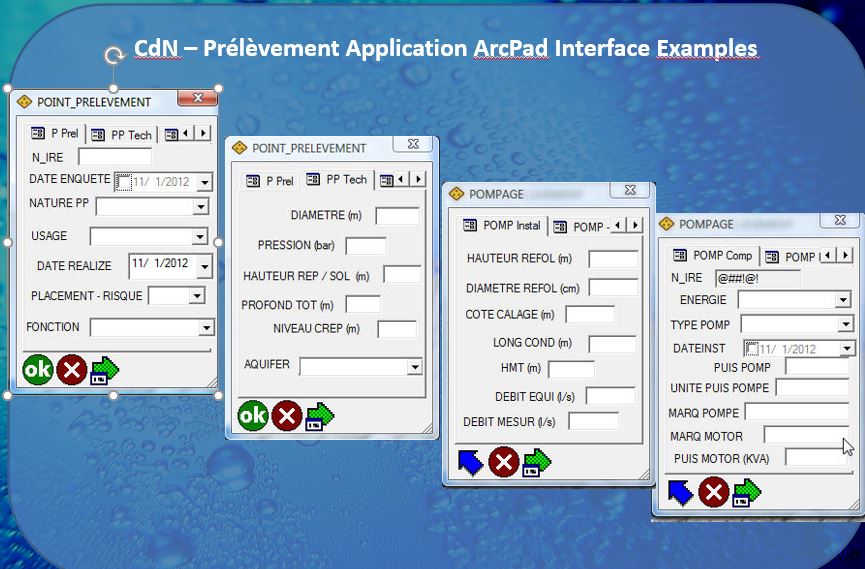865x569 pixels.
Task: Open DATEINST date dropdown arrow
Action: coord(847,348)
